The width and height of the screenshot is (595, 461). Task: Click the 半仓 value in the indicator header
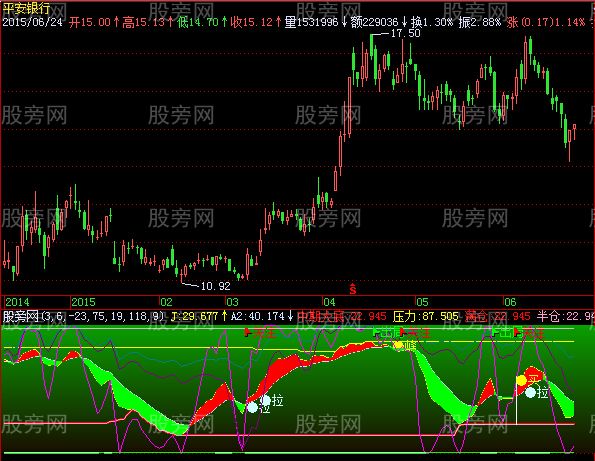[565, 316]
